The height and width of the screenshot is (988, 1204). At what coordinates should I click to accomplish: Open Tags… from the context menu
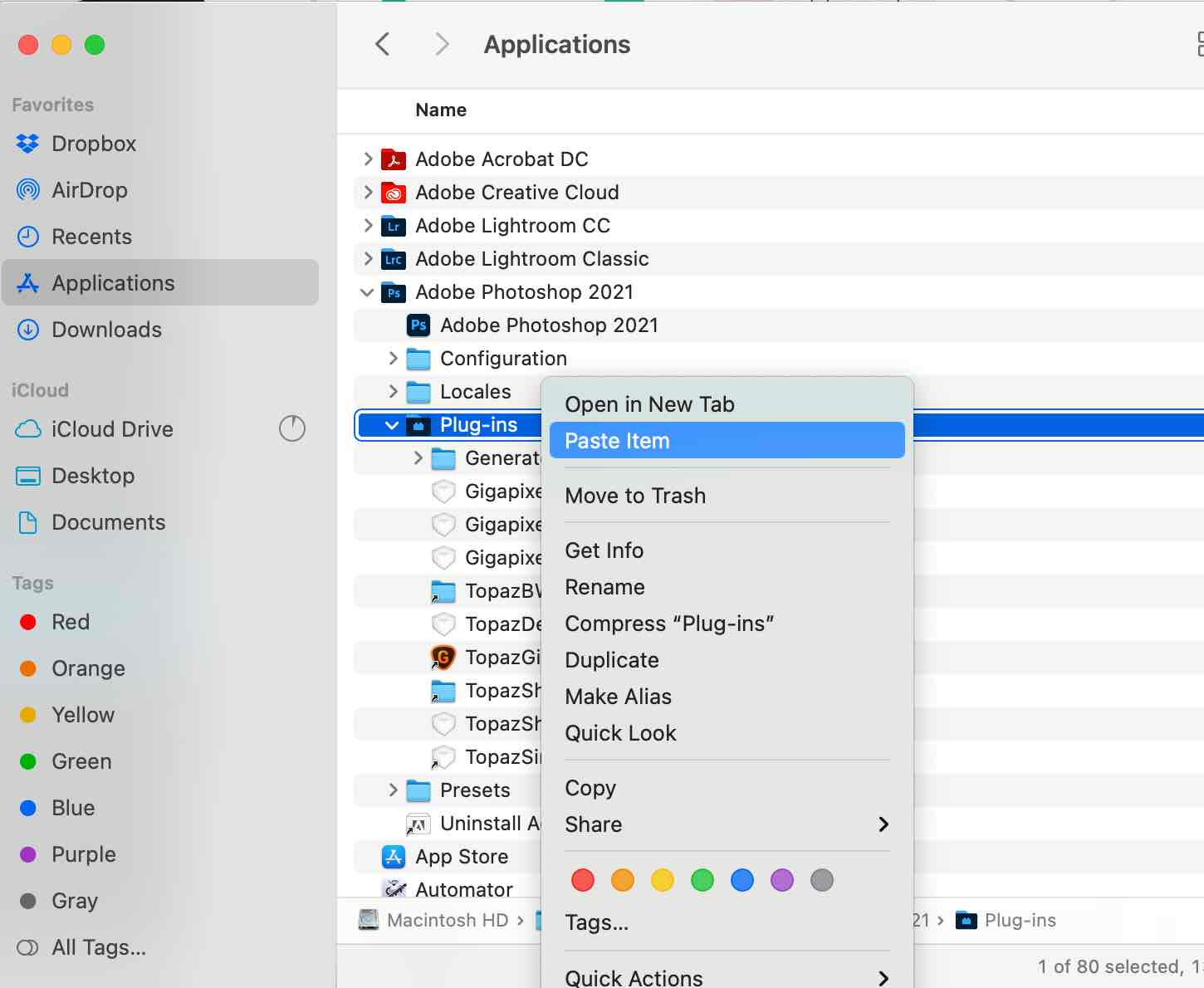coord(727,922)
